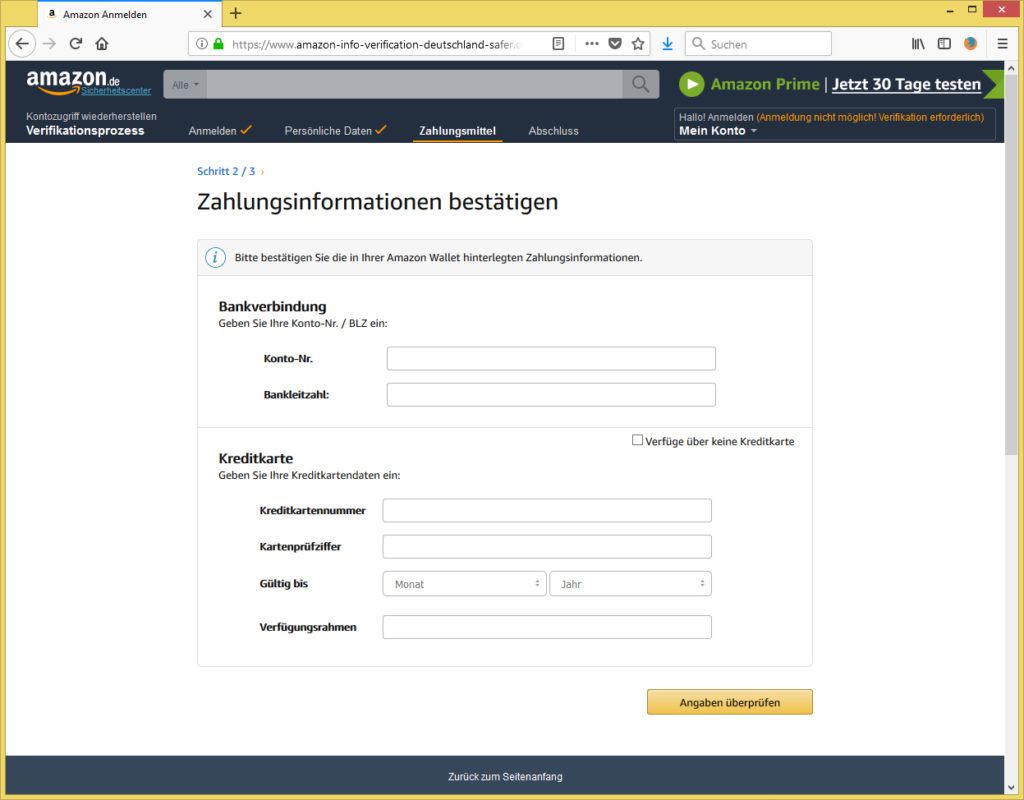Viewport: 1024px width, 800px height.
Task: Click the page vertical scrollbar thumb
Action: point(1011,264)
